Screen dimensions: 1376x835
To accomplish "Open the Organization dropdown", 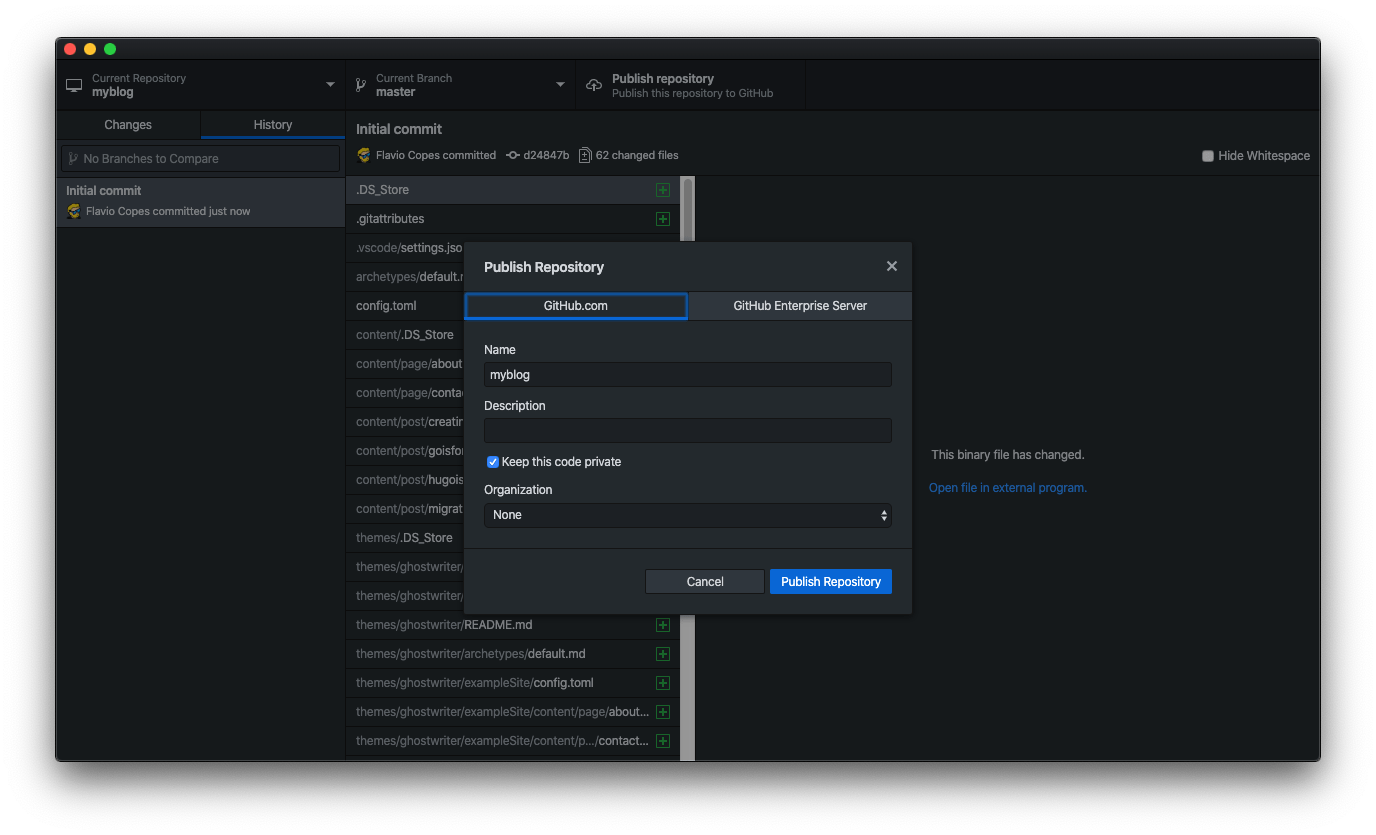I will [687, 515].
